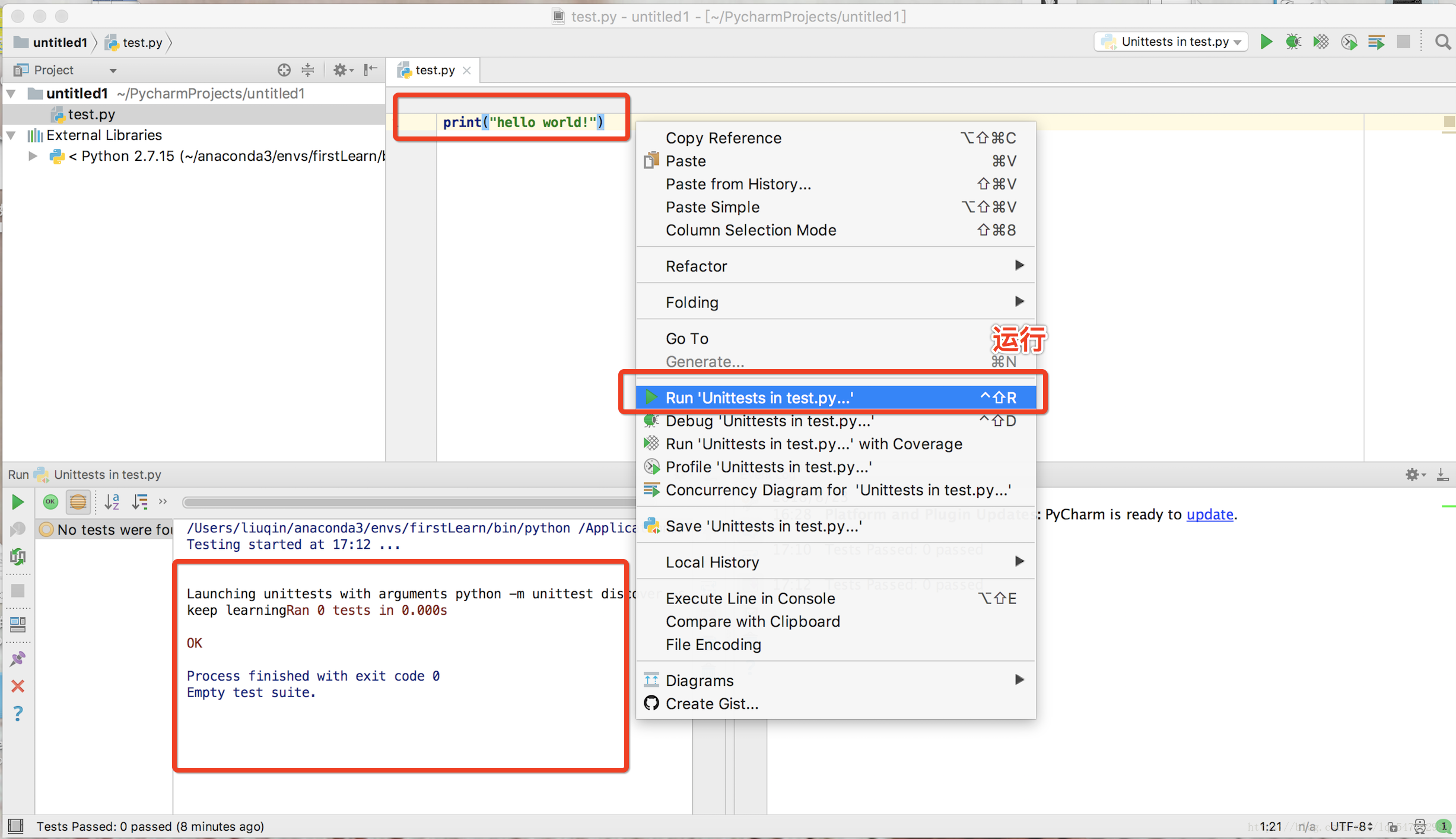This screenshot has height=839, width=1456.
Task: Click the update link in the notification
Action: (x=1209, y=514)
